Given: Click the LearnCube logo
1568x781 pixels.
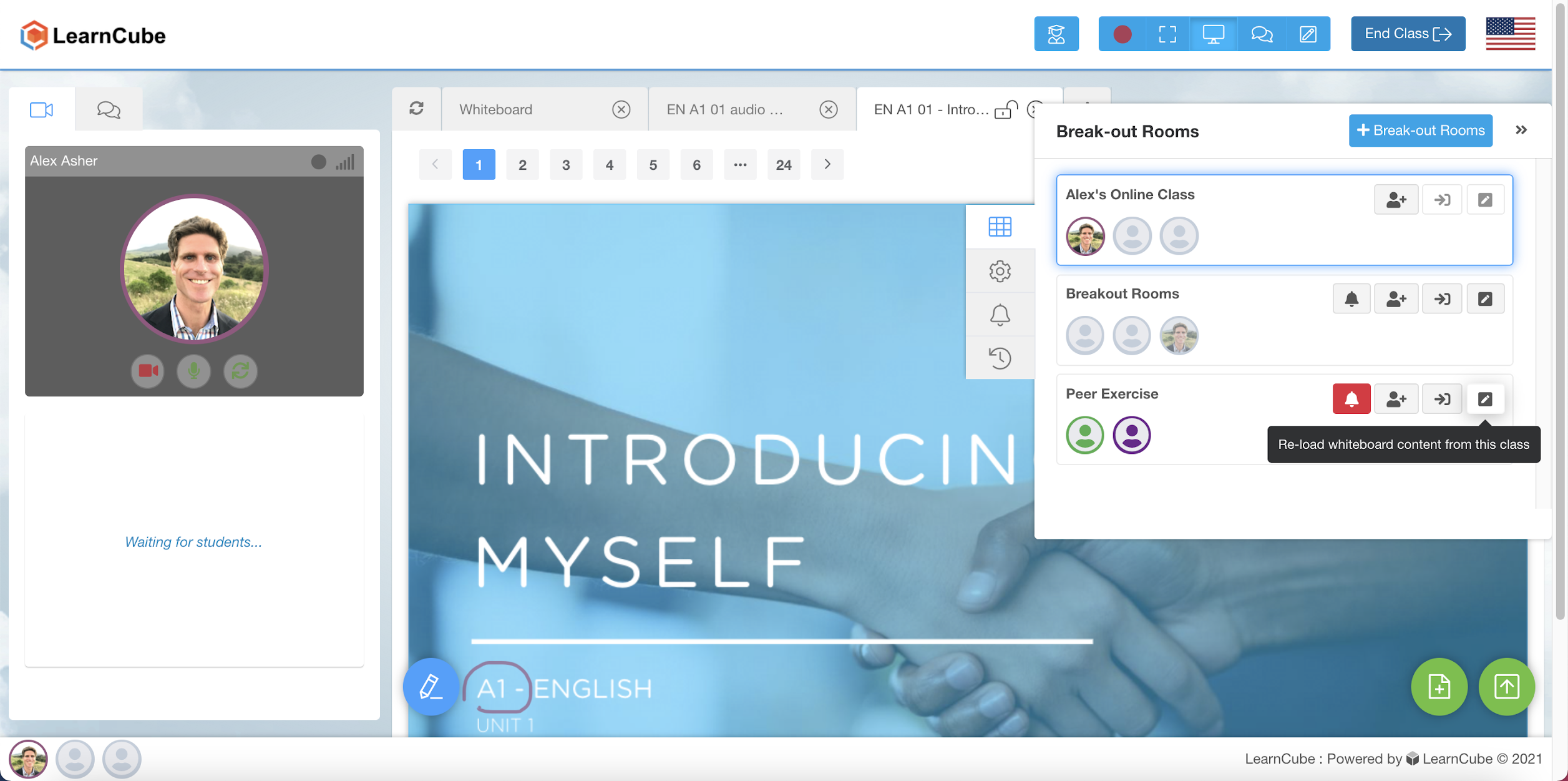Looking at the screenshot, I should 93,35.
